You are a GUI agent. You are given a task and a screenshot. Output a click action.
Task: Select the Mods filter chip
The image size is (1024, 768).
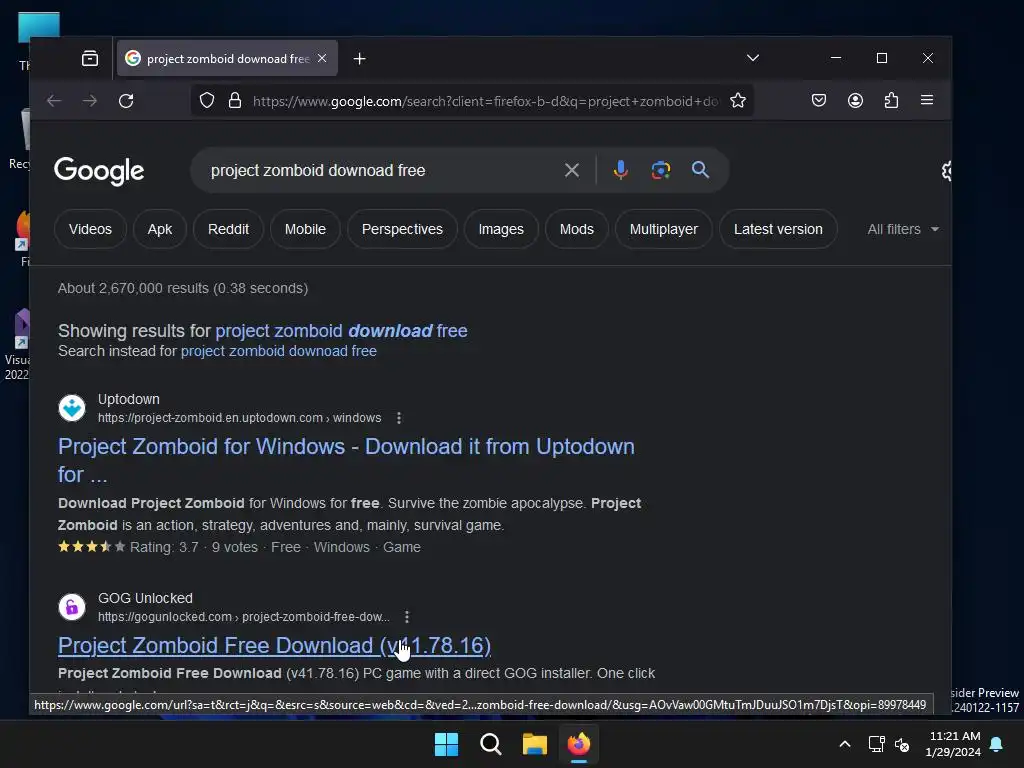pyautogui.click(x=577, y=229)
